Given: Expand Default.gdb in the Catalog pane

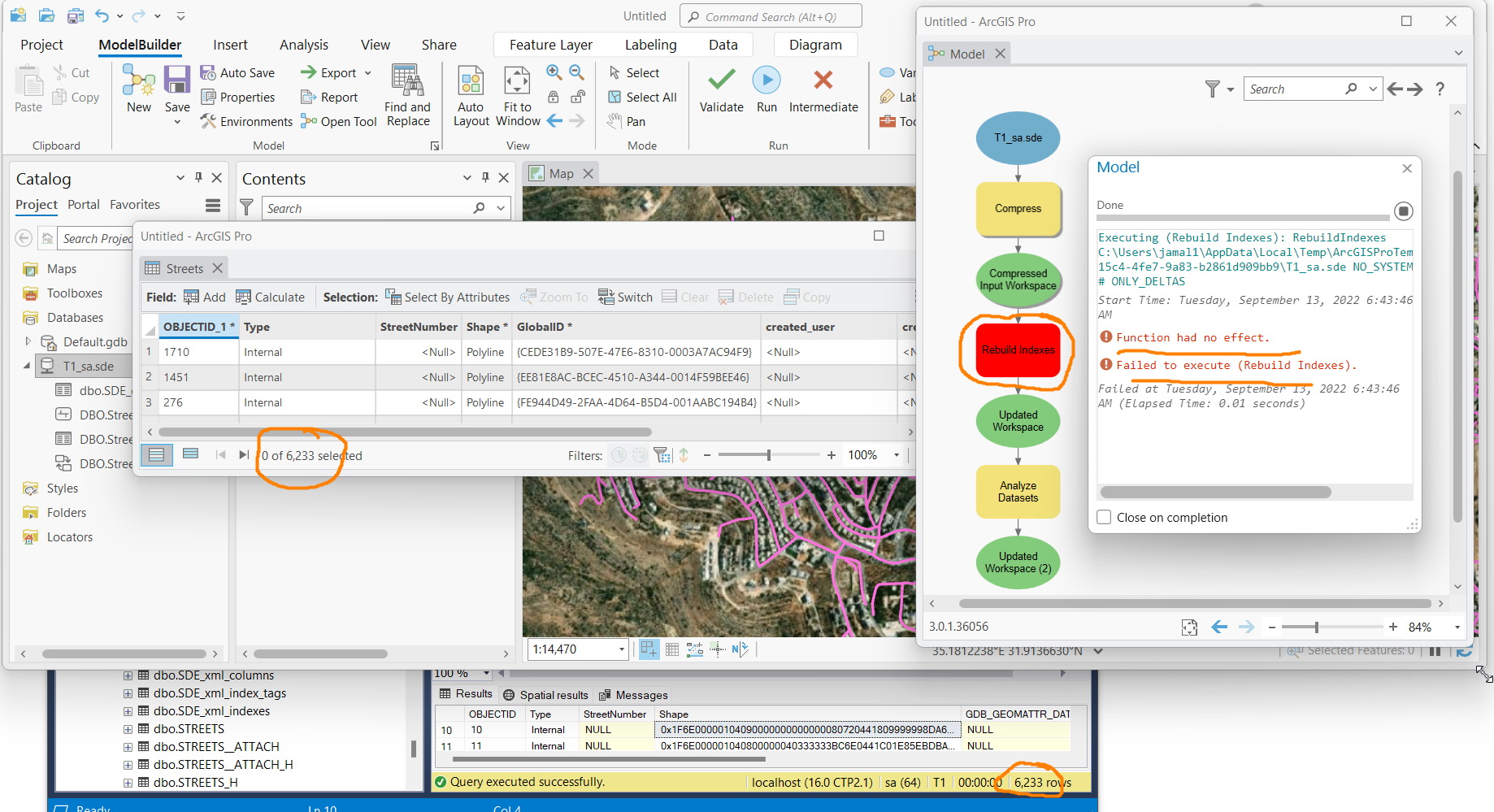Looking at the screenshot, I should pos(27,341).
